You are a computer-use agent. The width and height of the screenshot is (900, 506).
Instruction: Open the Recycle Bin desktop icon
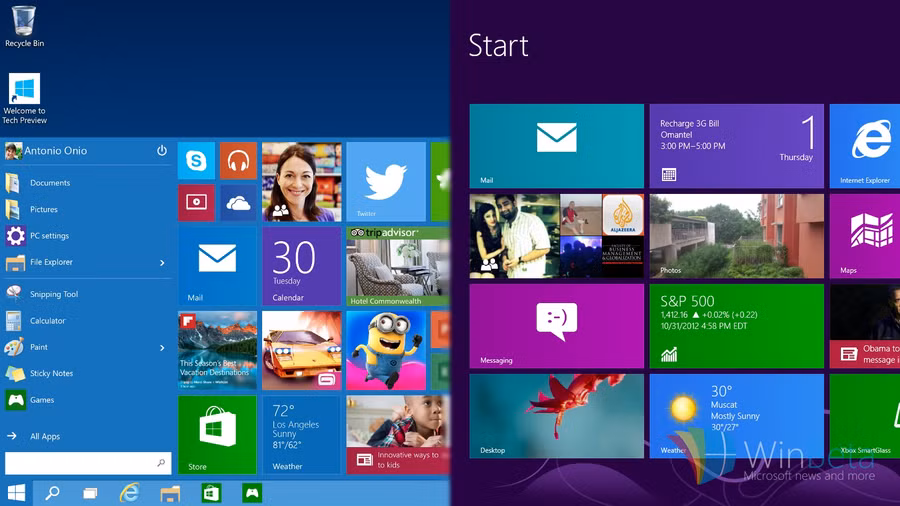click(x=24, y=26)
